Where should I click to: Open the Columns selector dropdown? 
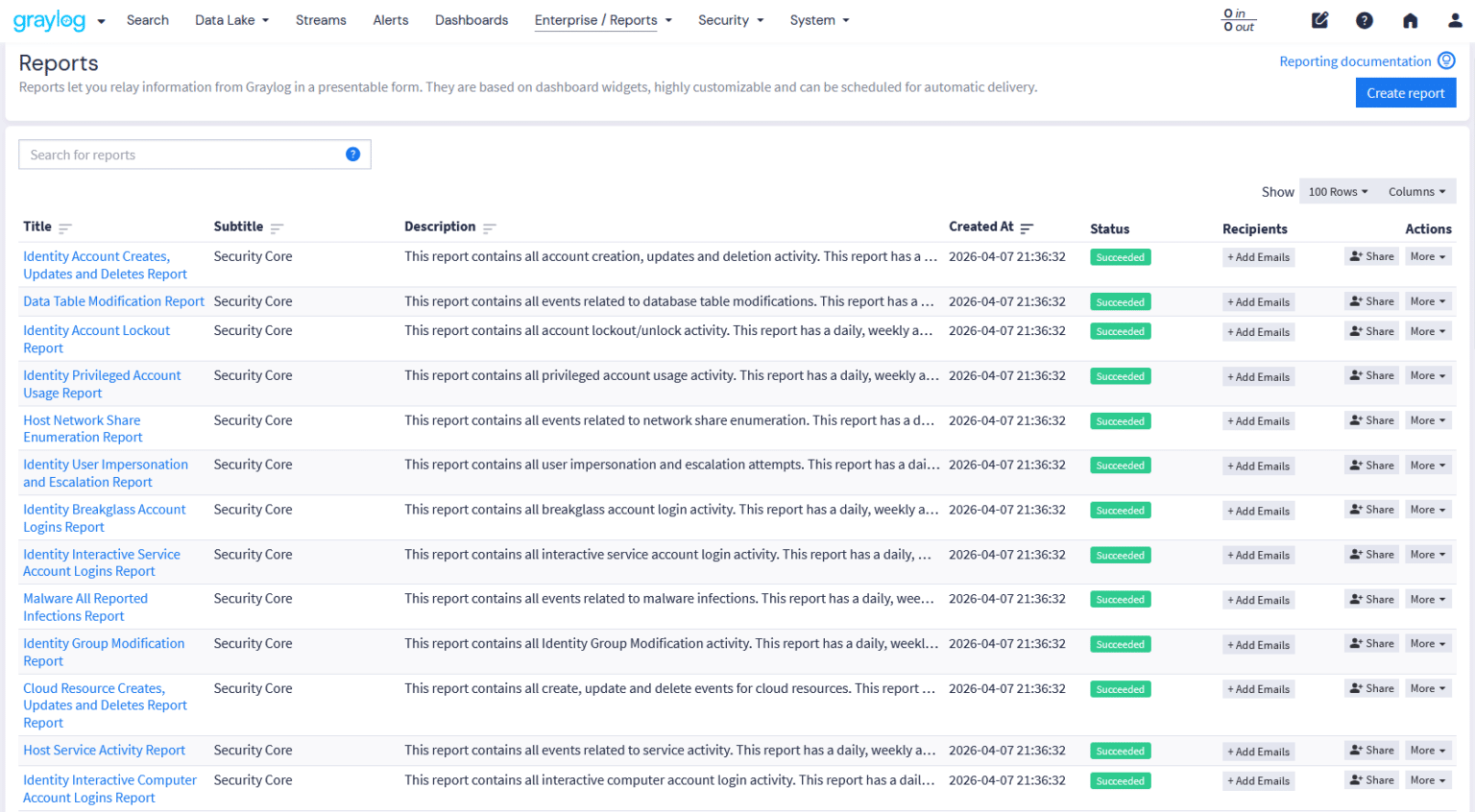[1416, 192]
